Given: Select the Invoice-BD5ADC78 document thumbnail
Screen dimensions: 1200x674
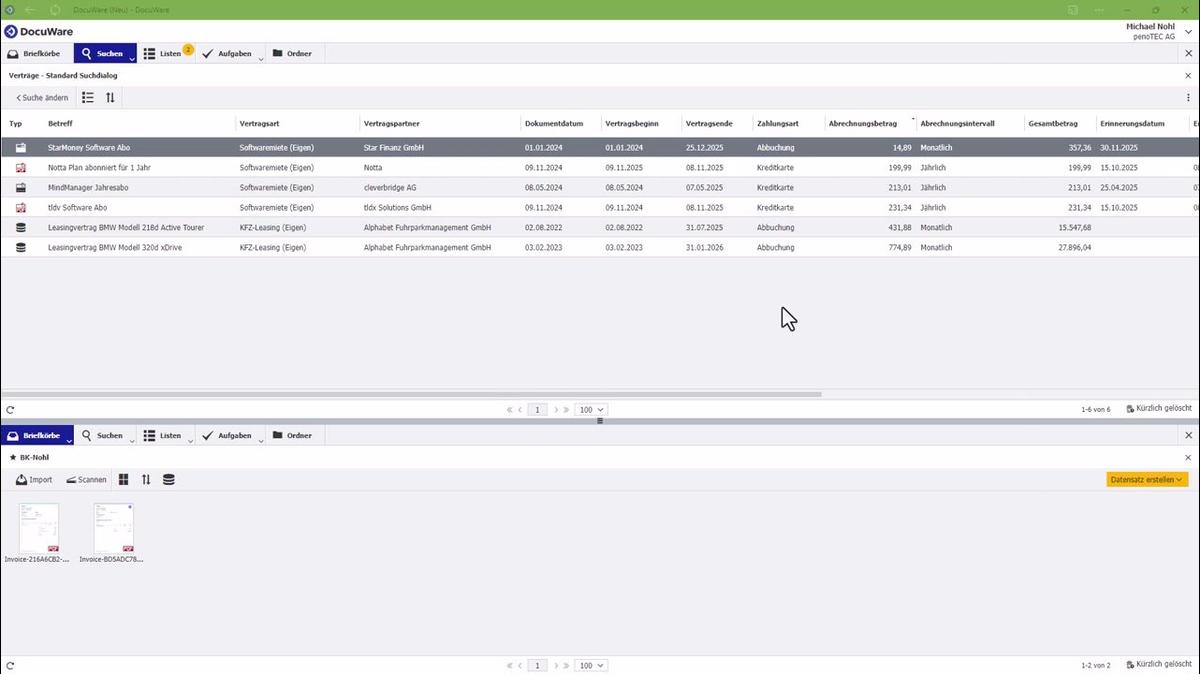Looking at the screenshot, I should [x=113, y=527].
